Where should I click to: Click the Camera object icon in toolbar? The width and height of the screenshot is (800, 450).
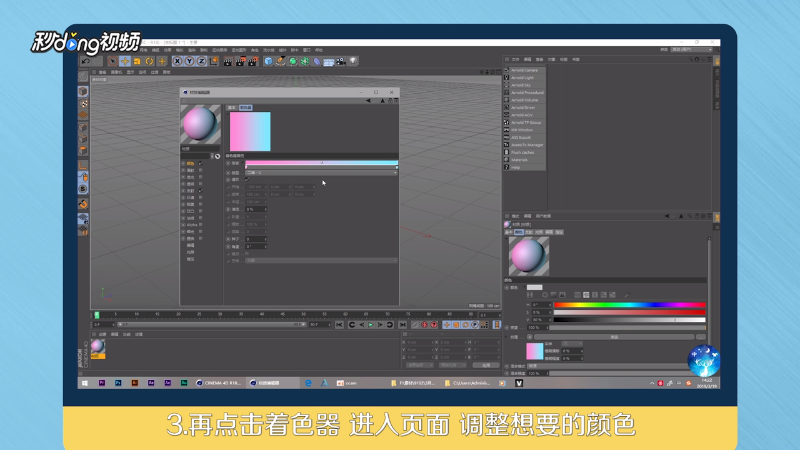(341, 61)
